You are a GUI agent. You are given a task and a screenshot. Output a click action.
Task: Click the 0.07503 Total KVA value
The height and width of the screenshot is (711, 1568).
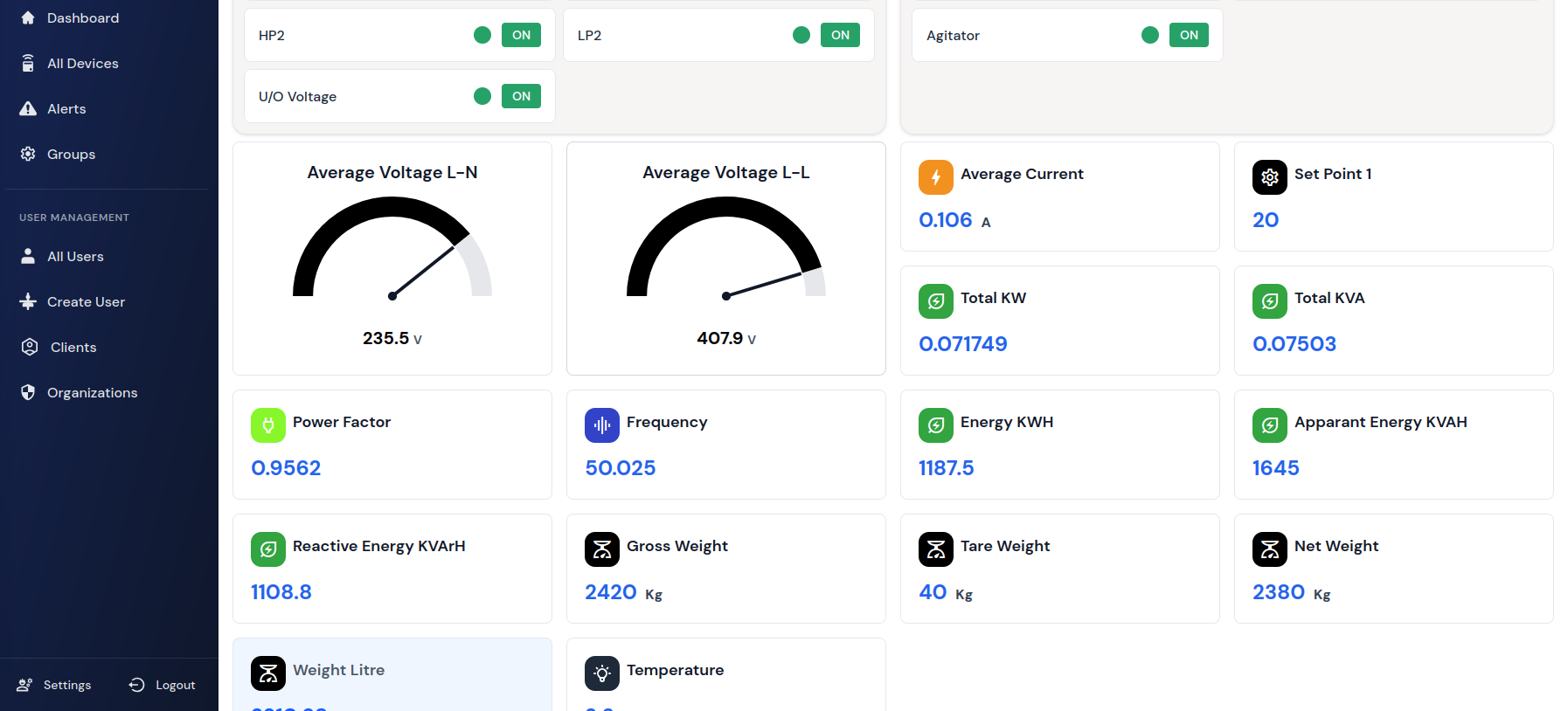(1294, 343)
